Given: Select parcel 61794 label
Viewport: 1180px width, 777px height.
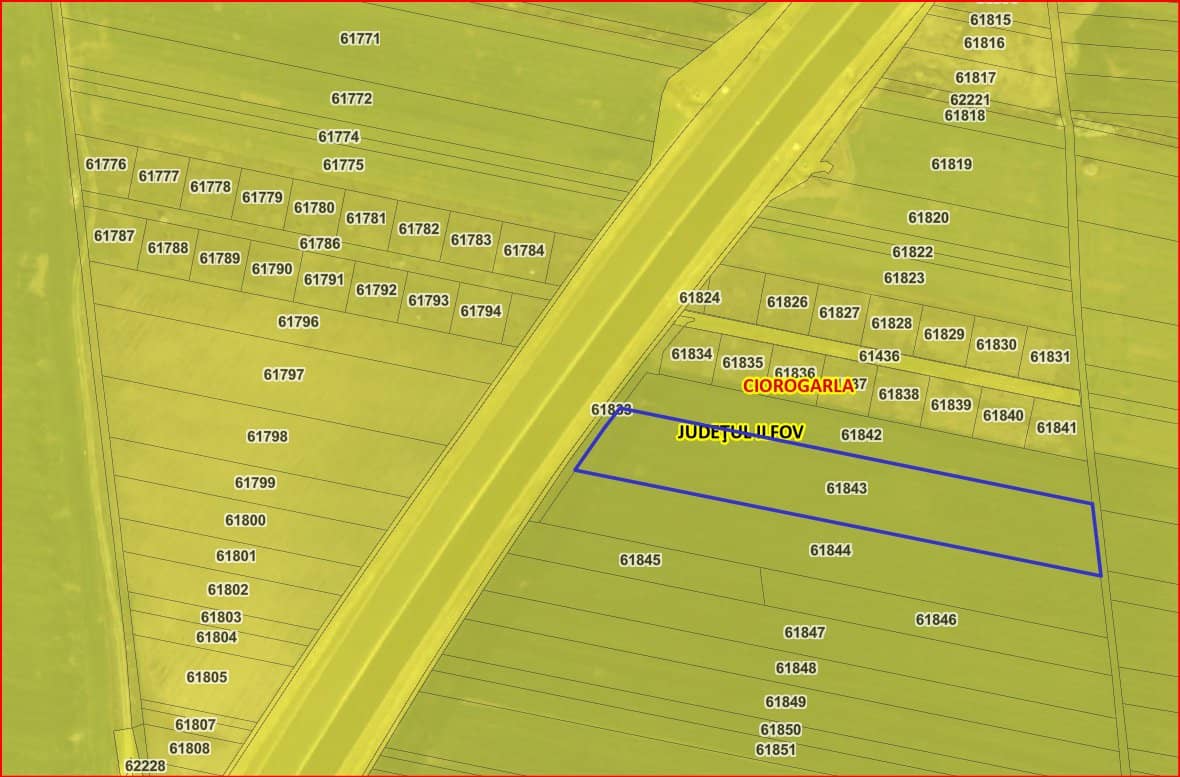Looking at the screenshot, I should pyautogui.click(x=480, y=312).
